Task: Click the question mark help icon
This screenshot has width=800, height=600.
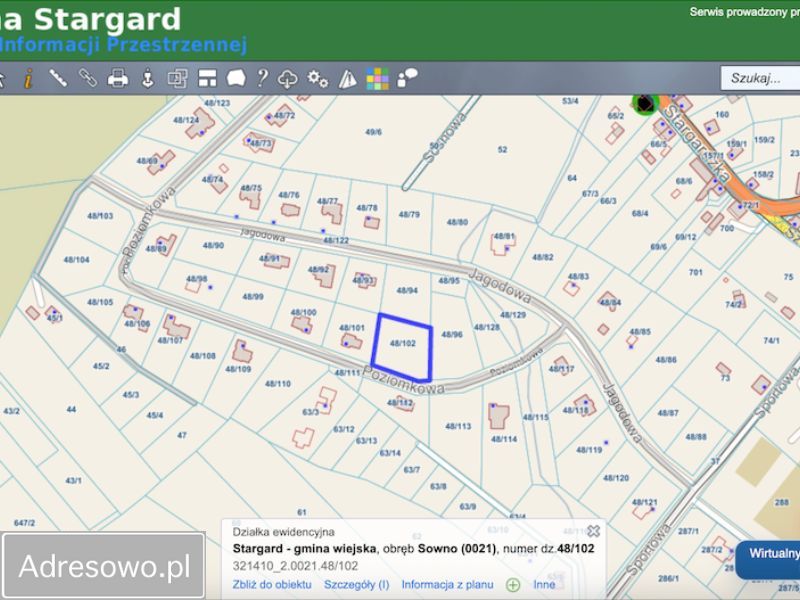Action: tap(262, 77)
